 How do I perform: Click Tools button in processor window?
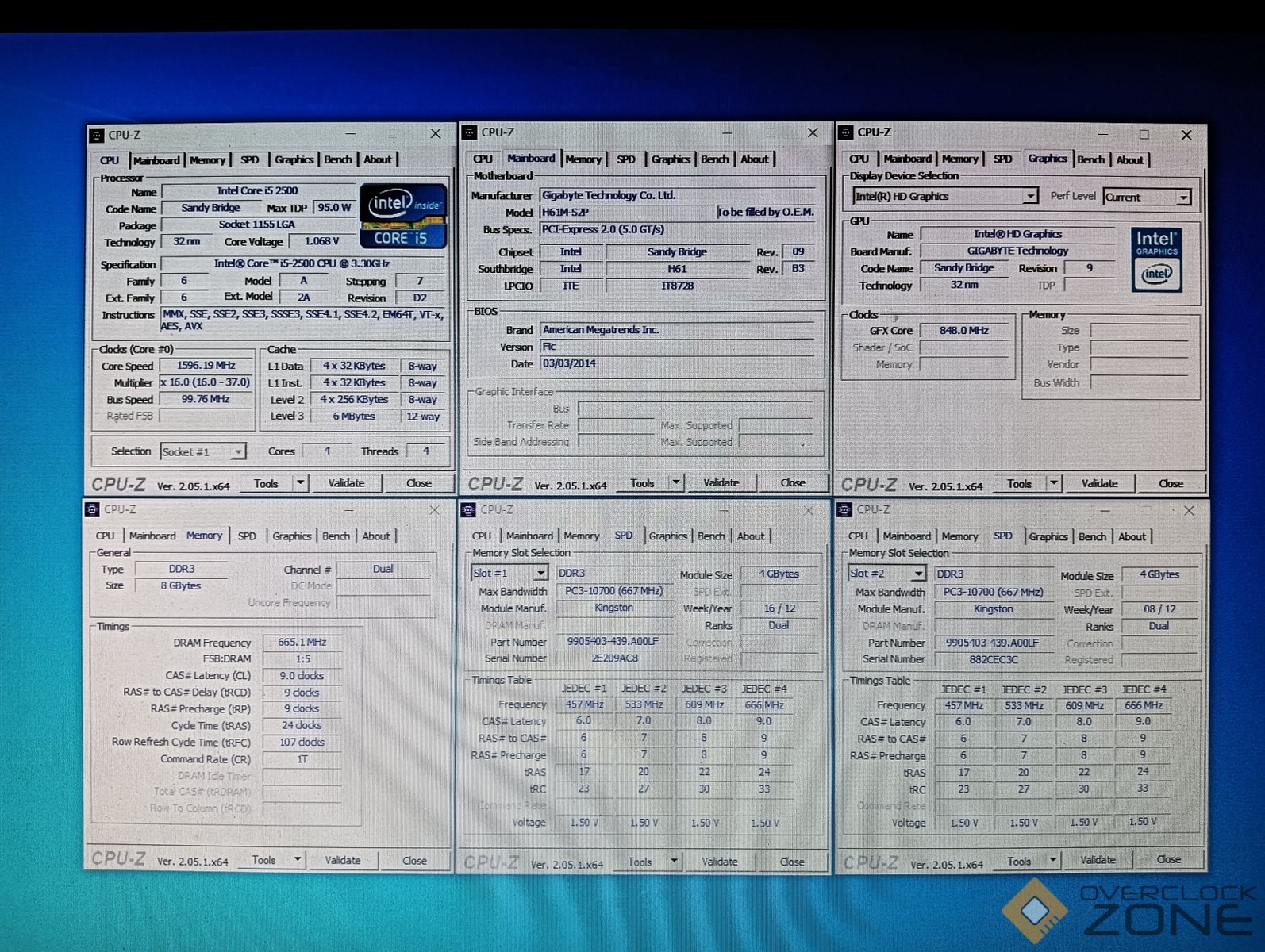click(x=266, y=483)
